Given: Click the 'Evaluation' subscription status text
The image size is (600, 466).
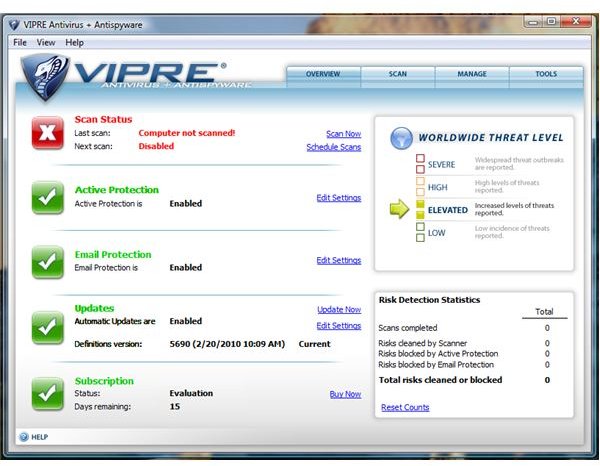Looking at the screenshot, I should (191, 393).
